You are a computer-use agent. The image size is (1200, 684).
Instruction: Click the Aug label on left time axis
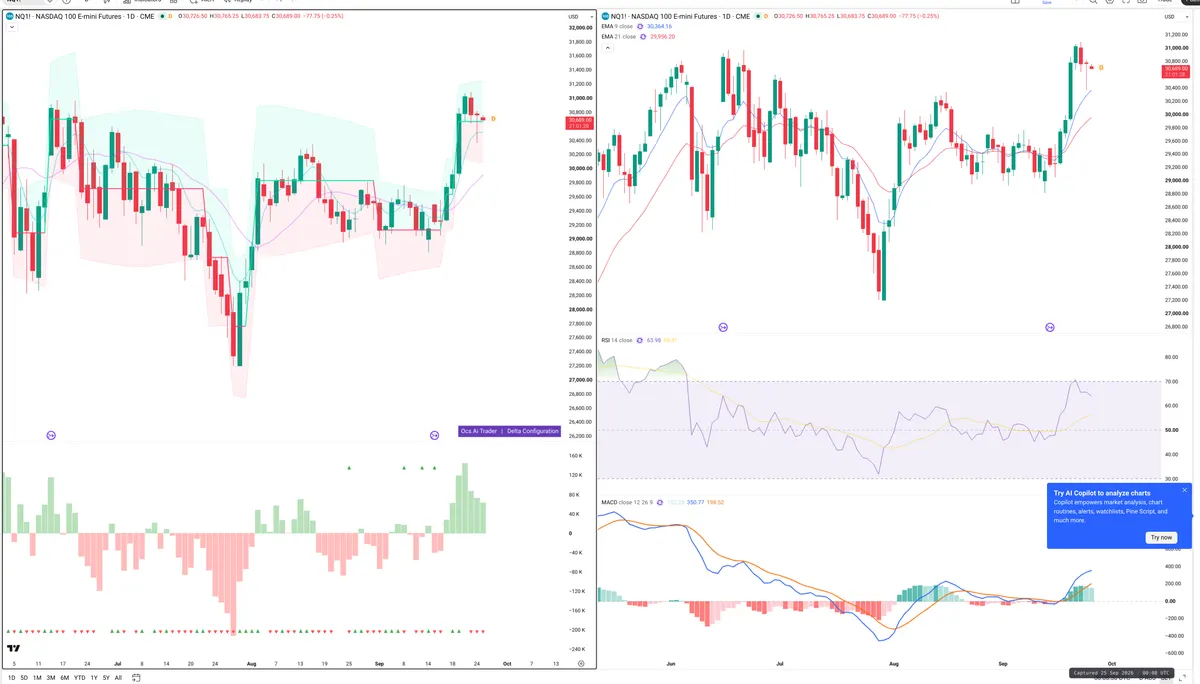[251, 663]
